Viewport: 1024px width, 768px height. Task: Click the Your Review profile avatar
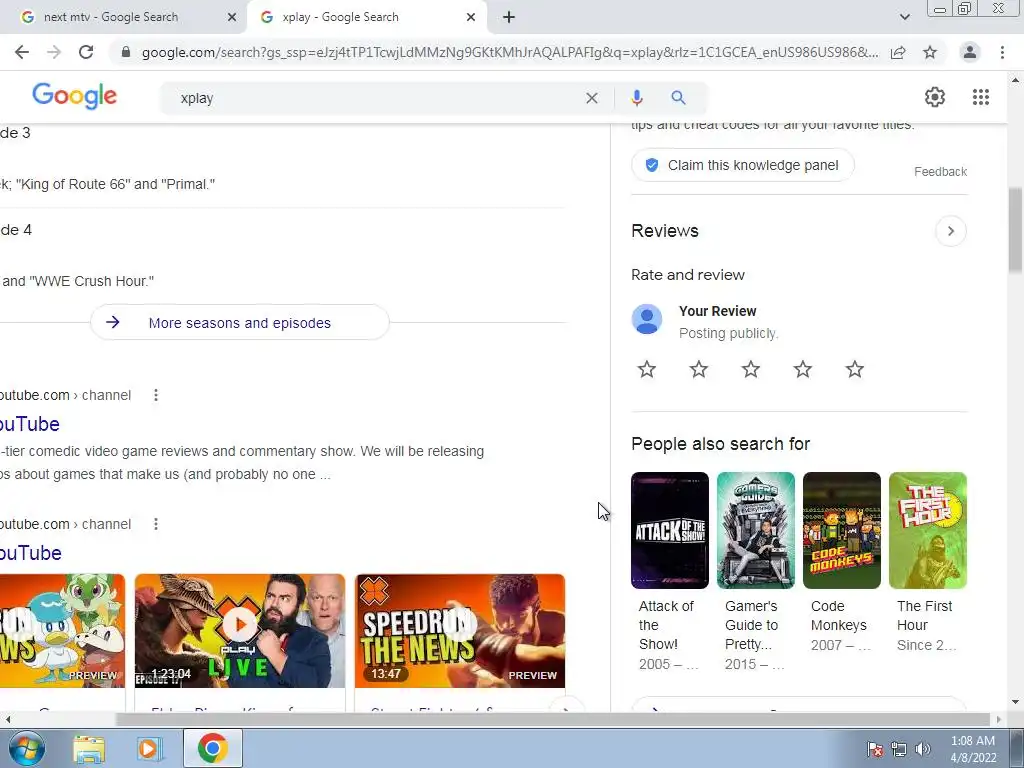[647, 319]
